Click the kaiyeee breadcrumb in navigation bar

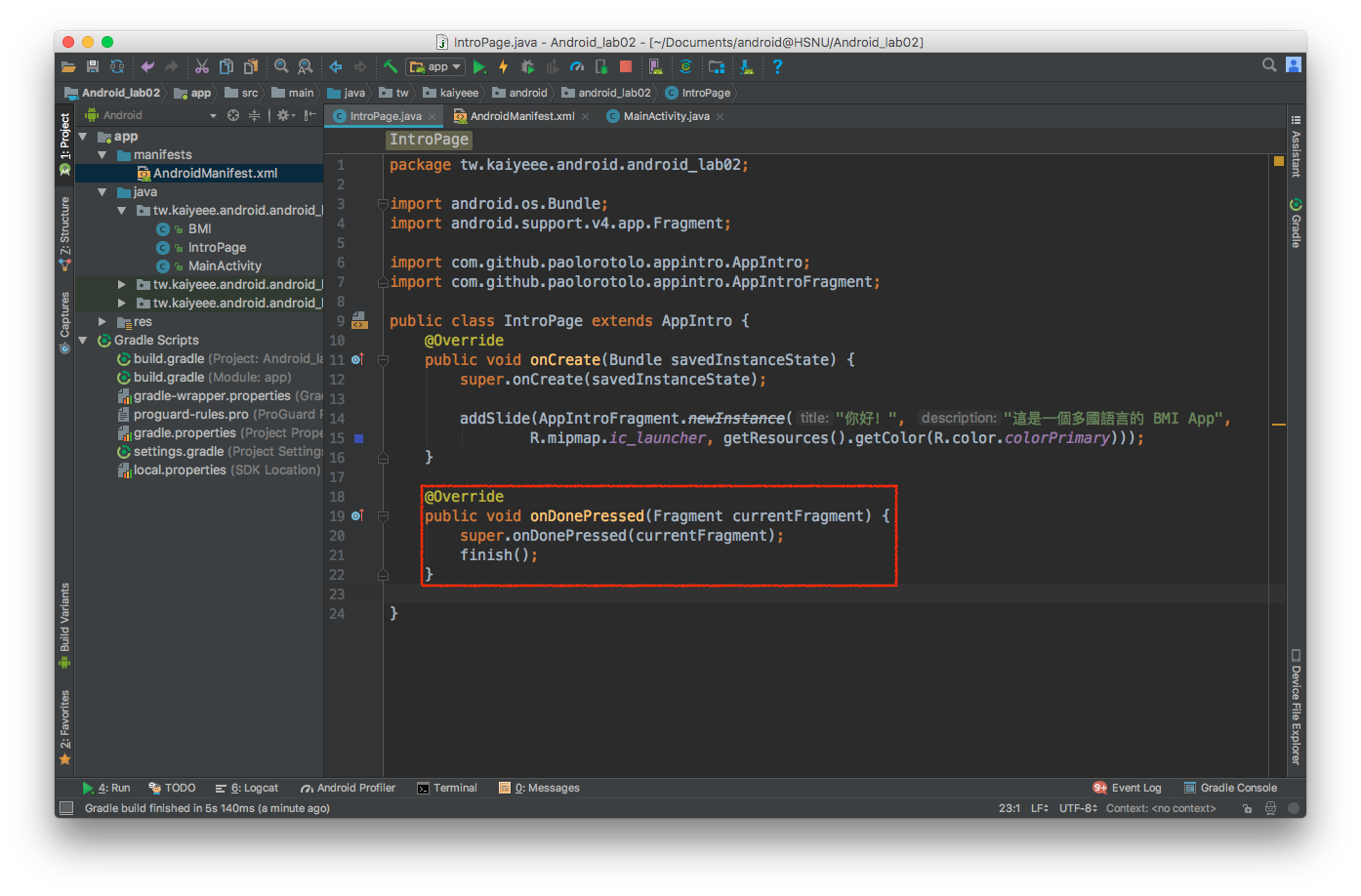[x=451, y=93]
